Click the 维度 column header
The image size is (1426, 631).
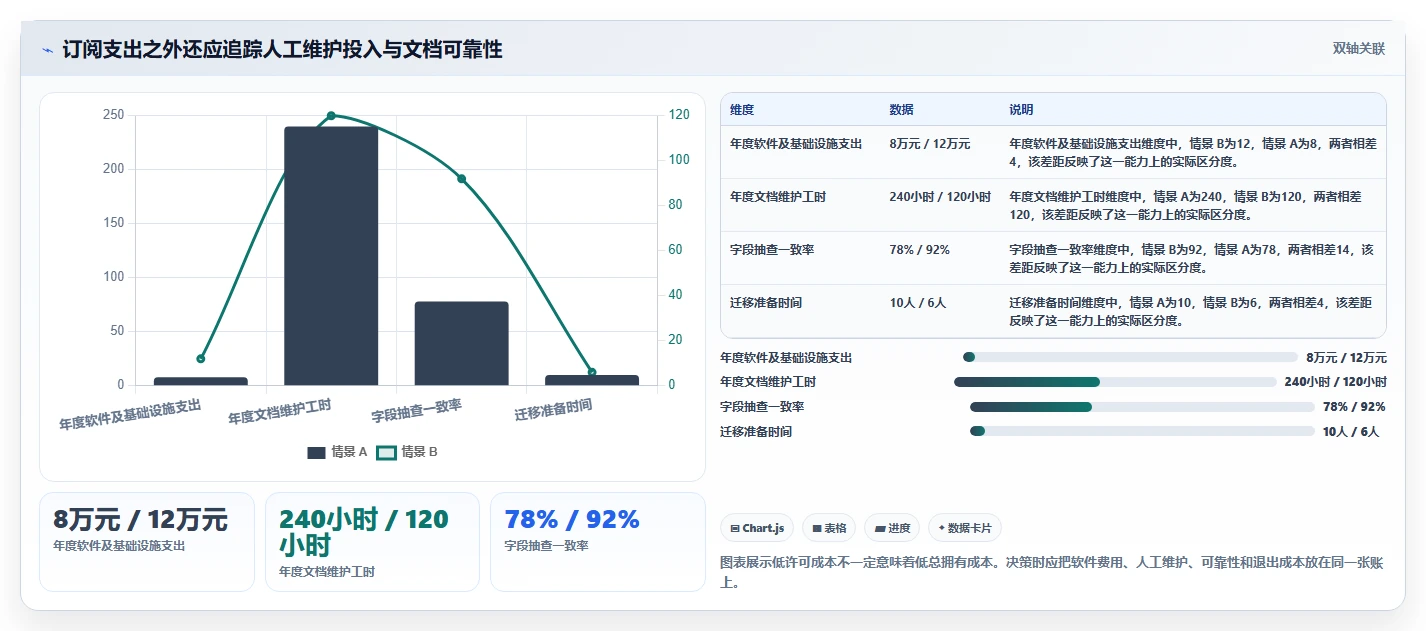(742, 110)
